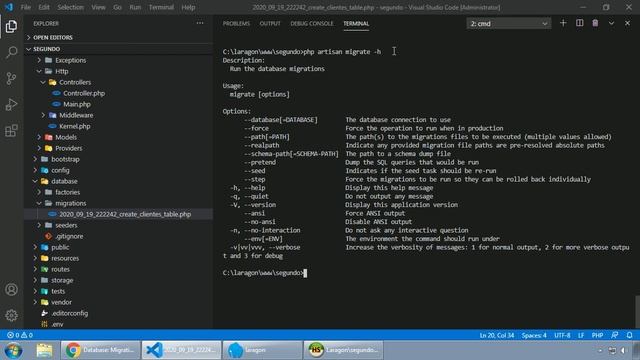Image resolution: width=640 pixels, height=360 pixels.
Task: Switch to the Output tab
Action: coord(270,24)
